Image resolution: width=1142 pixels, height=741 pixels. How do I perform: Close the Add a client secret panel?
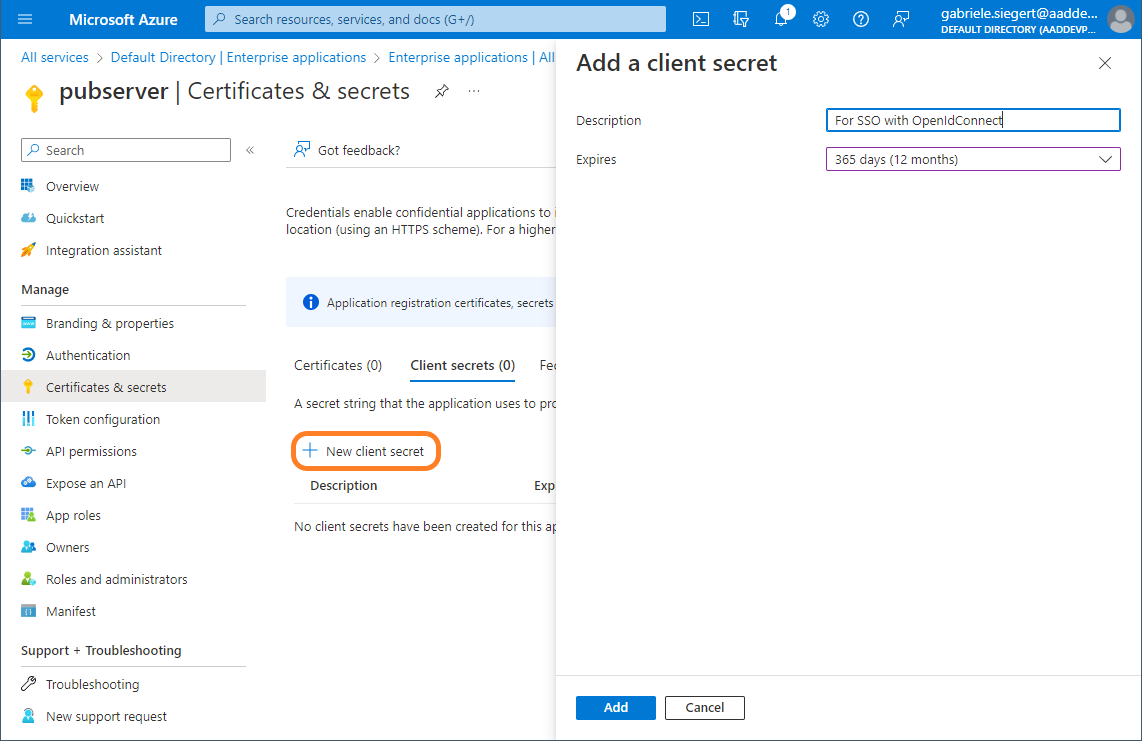[x=1104, y=63]
